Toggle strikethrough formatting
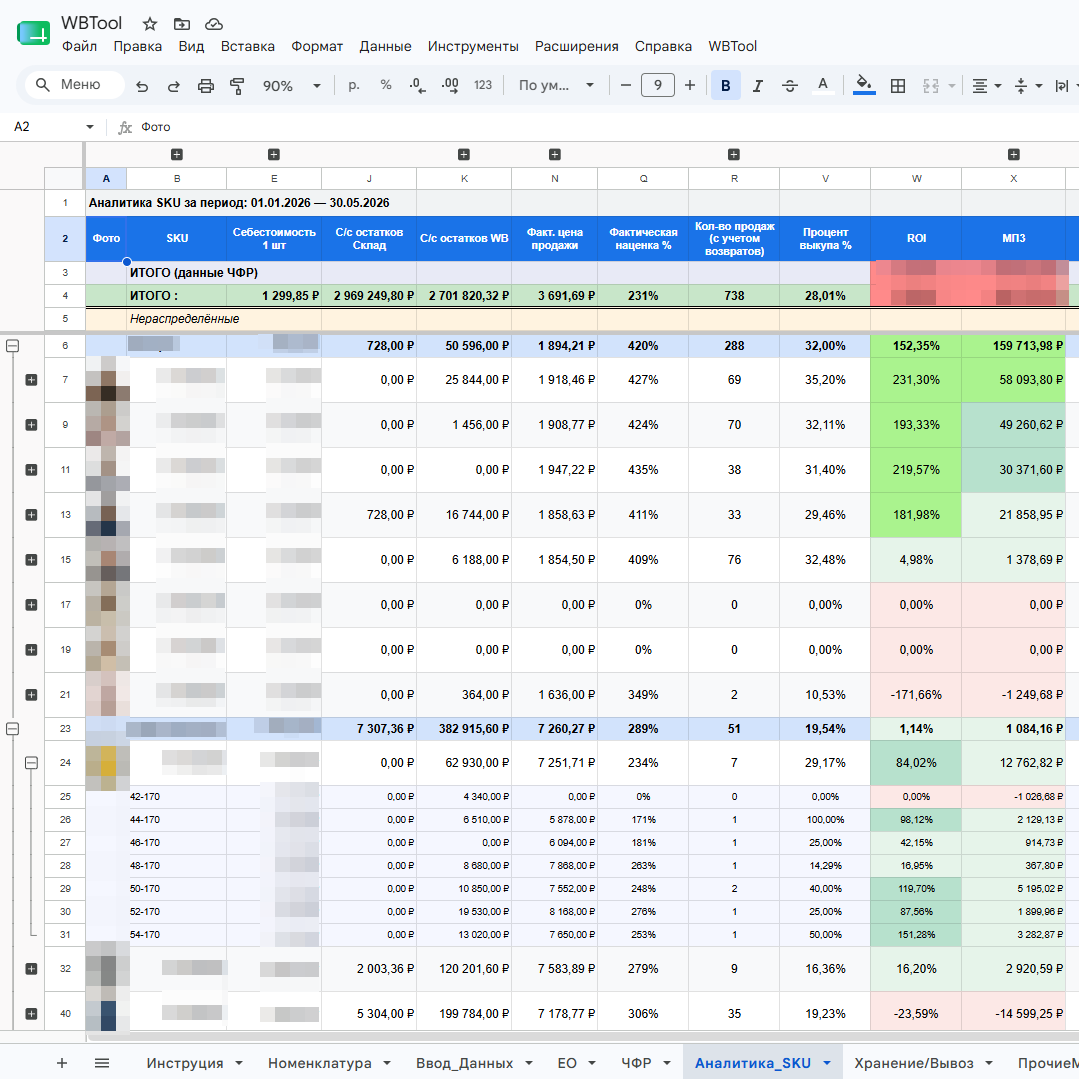1079x1079 pixels. tap(790, 85)
